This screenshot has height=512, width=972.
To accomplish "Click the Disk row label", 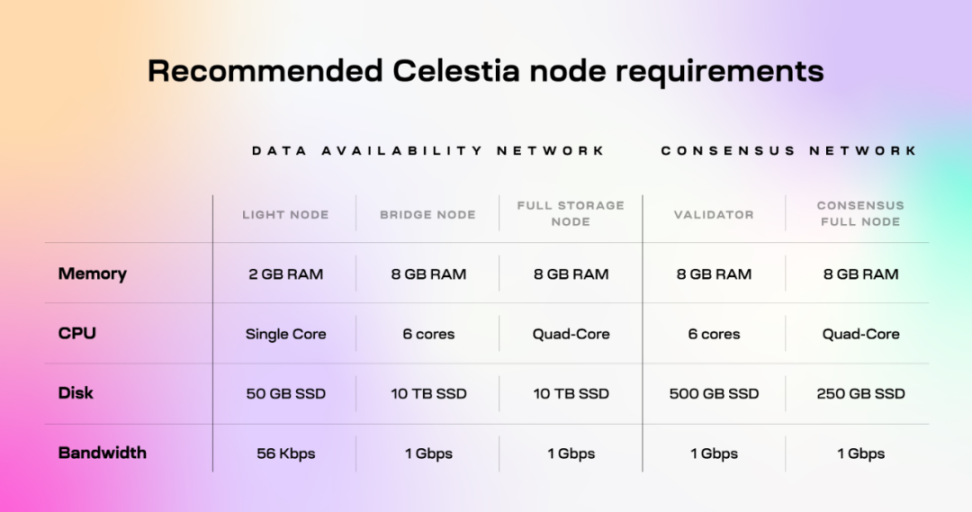I will point(76,393).
